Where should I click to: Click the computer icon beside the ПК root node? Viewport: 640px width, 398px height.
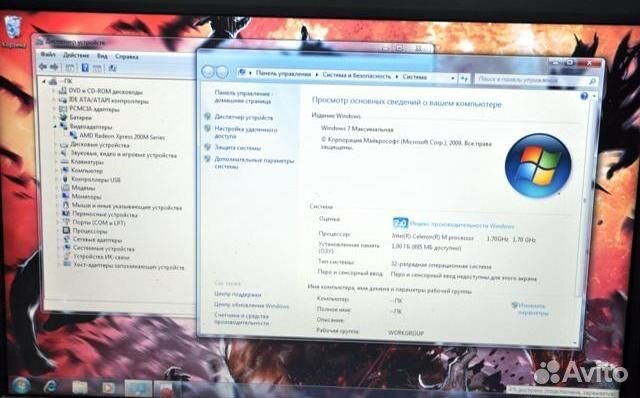(x=53, y=82)
